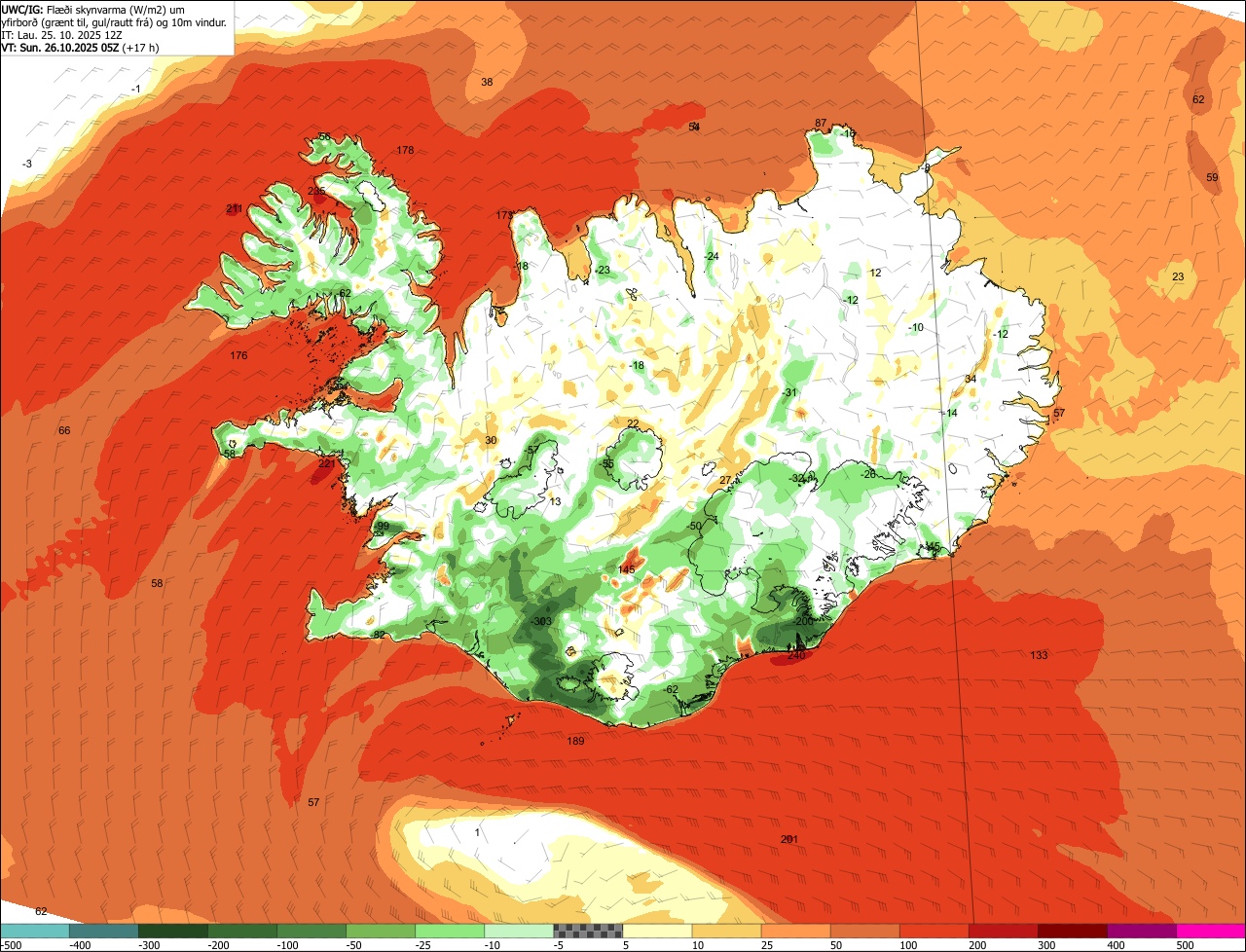Click the crimson 200 legend swatch
The width and height of the screenshot is (1246, 952).
pyautogui.click(x=1003, y=931)
